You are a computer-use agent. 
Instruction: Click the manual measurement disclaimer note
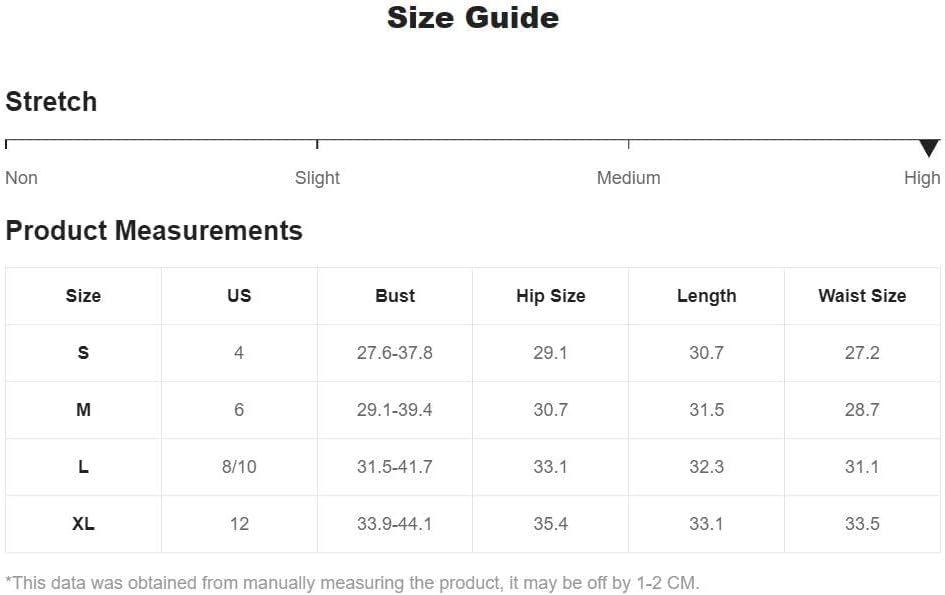pyautogui.click(x=353, y=583)
